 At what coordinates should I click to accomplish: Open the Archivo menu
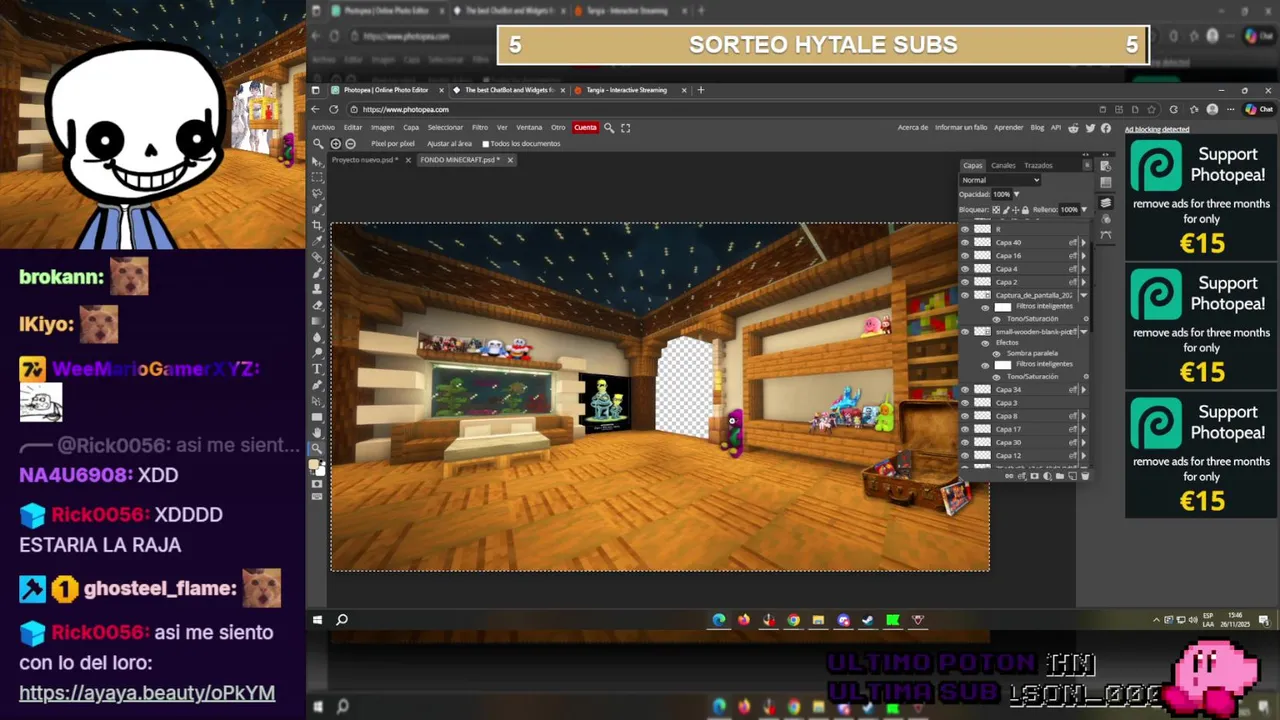pyautogui.click(x=323, y=127)
